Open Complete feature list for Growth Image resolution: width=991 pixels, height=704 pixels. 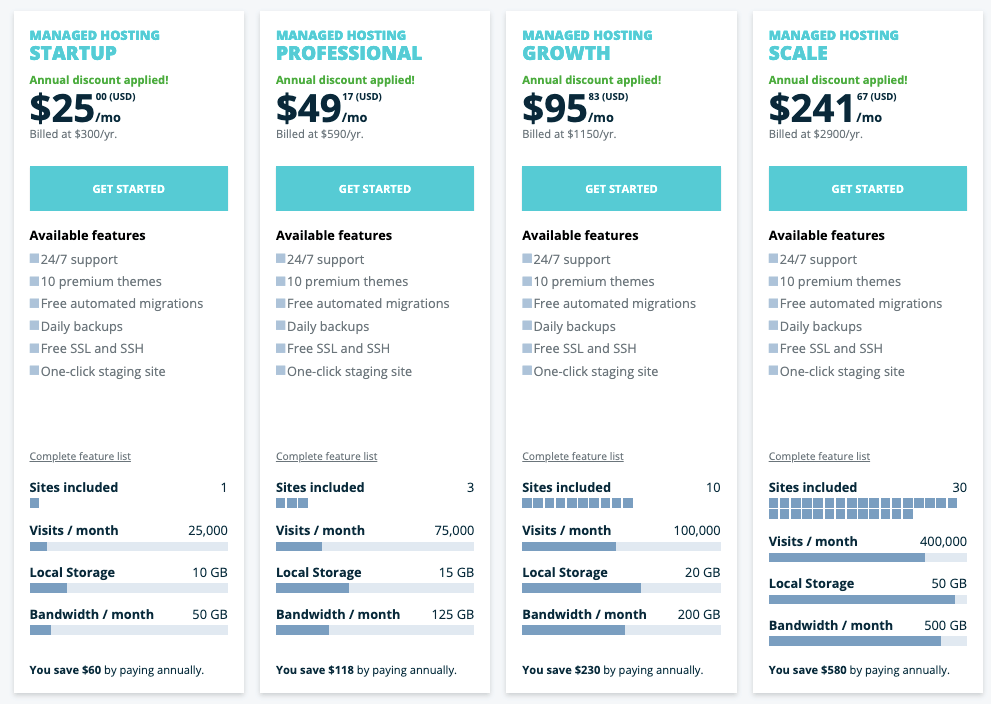pyautogui.click(x=572, y=456)
